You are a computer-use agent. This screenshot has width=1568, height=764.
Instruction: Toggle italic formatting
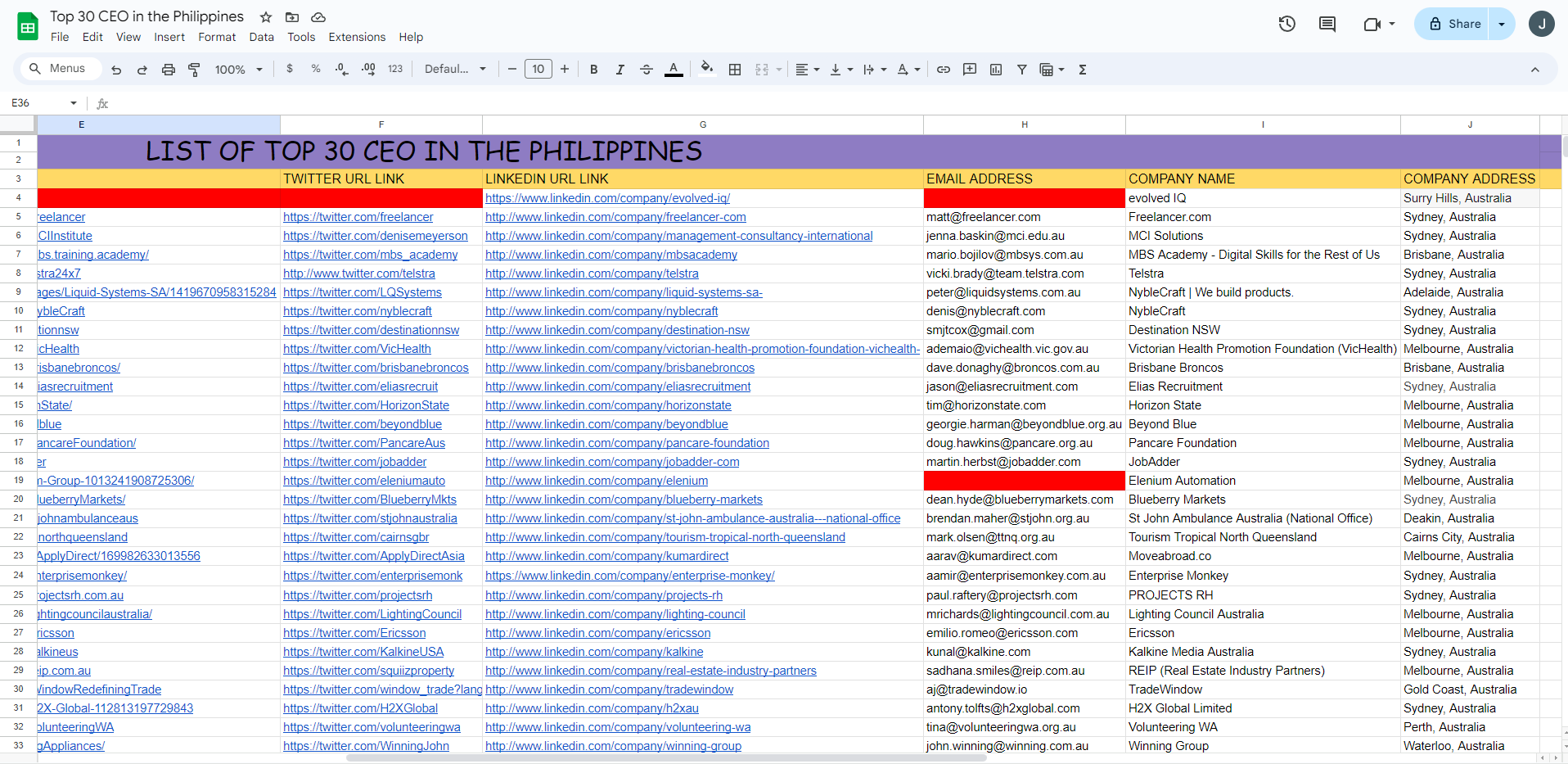coord(620,70)
